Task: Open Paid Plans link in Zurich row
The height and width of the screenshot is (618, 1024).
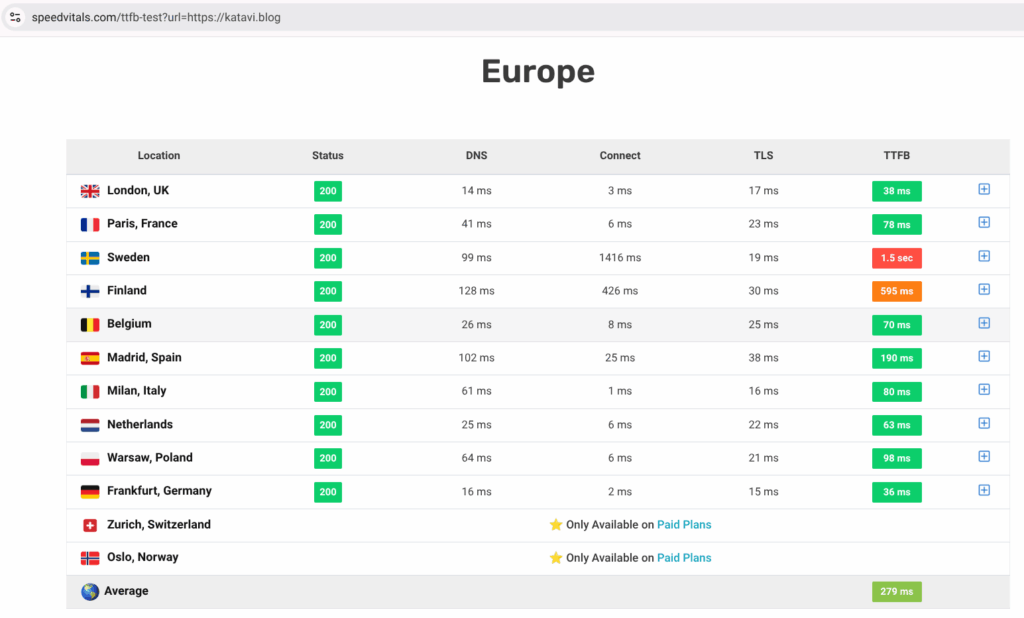Action: click(684, 525)
